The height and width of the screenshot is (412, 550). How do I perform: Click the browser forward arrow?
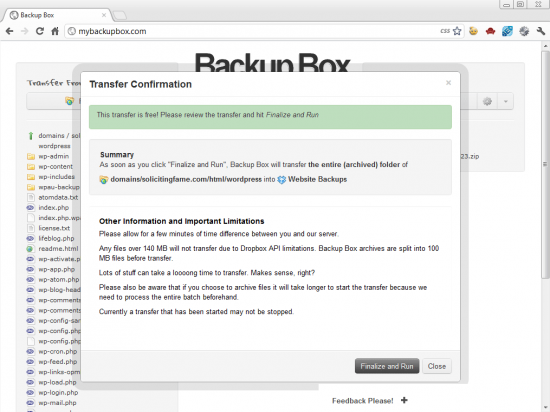(25, 31)
